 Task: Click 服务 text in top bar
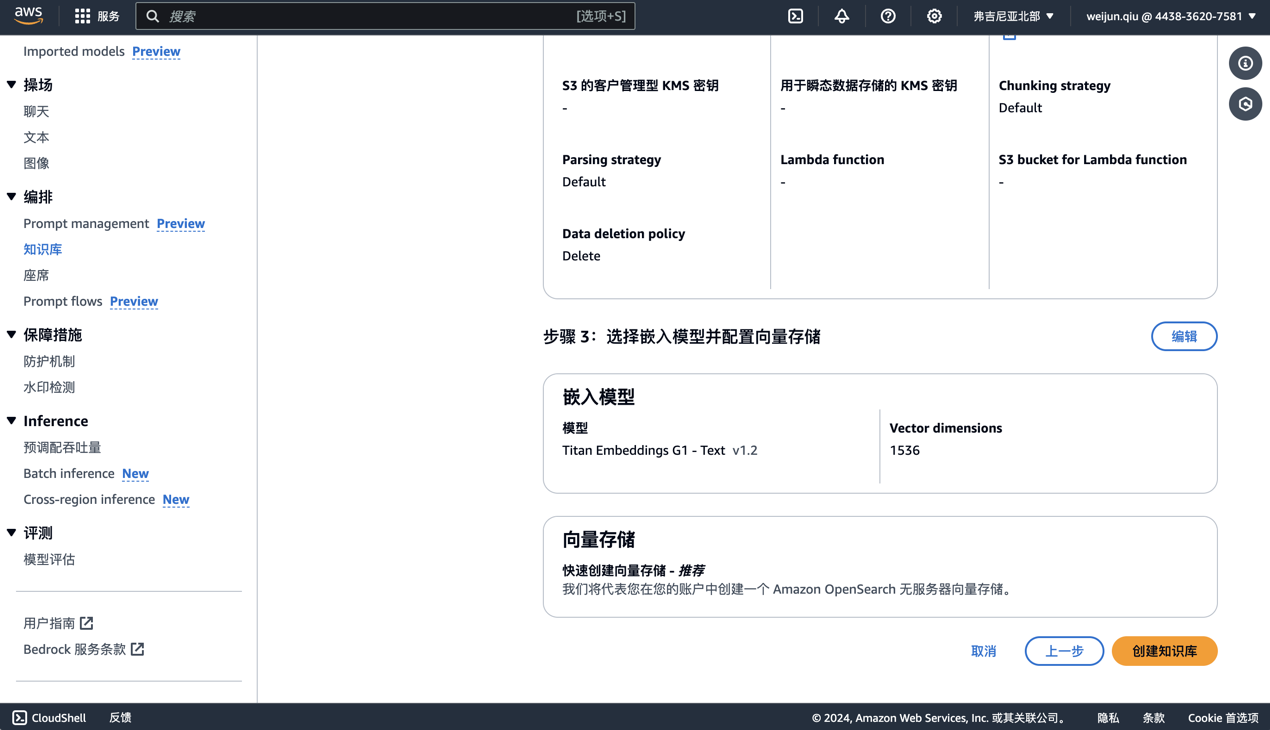108,16
